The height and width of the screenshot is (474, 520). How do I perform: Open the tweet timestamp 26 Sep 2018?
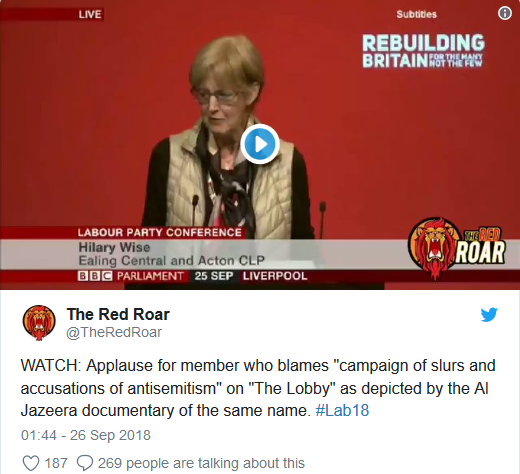tap(86, 435)
